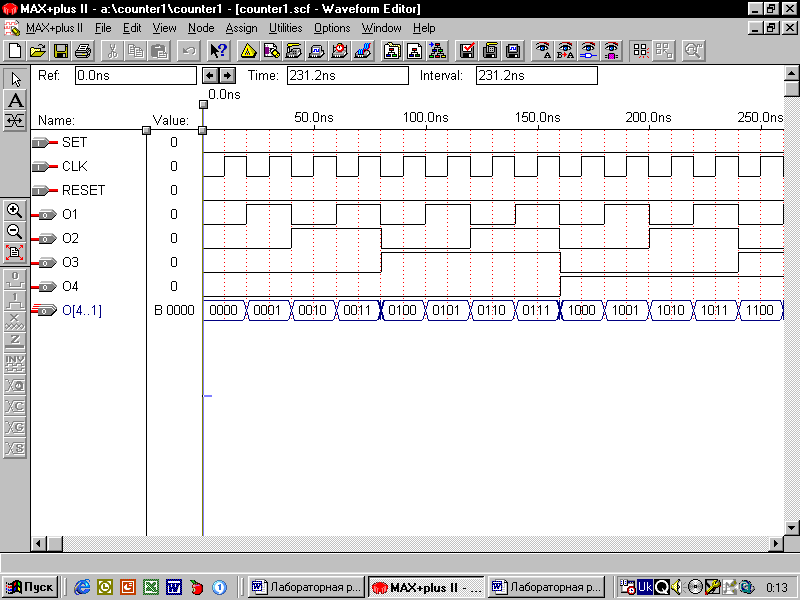
Task: Click the Open file folder icon
Action: (38, 50)
